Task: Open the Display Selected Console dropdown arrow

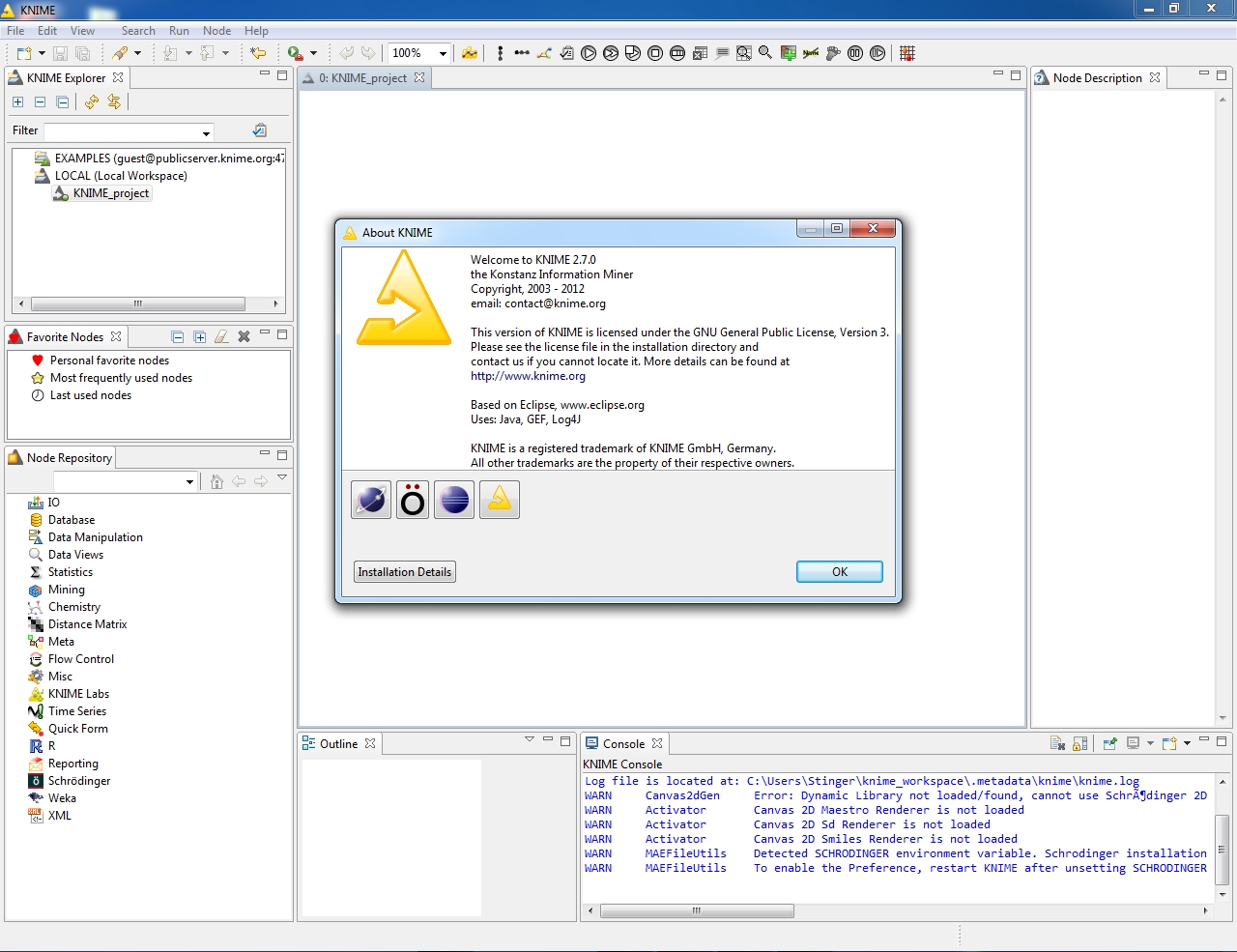Action: click(x=1150, y=743)
